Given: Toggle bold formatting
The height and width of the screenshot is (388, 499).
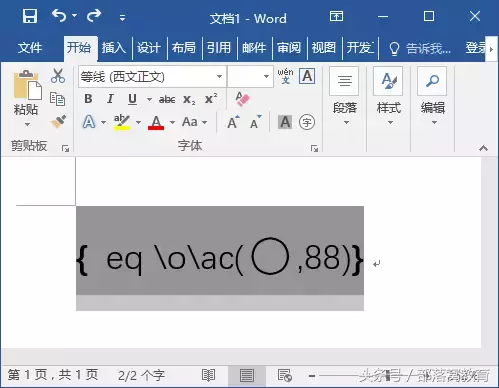Looking at the screenshot, I should pyautogui.click(x=88, y=99).
